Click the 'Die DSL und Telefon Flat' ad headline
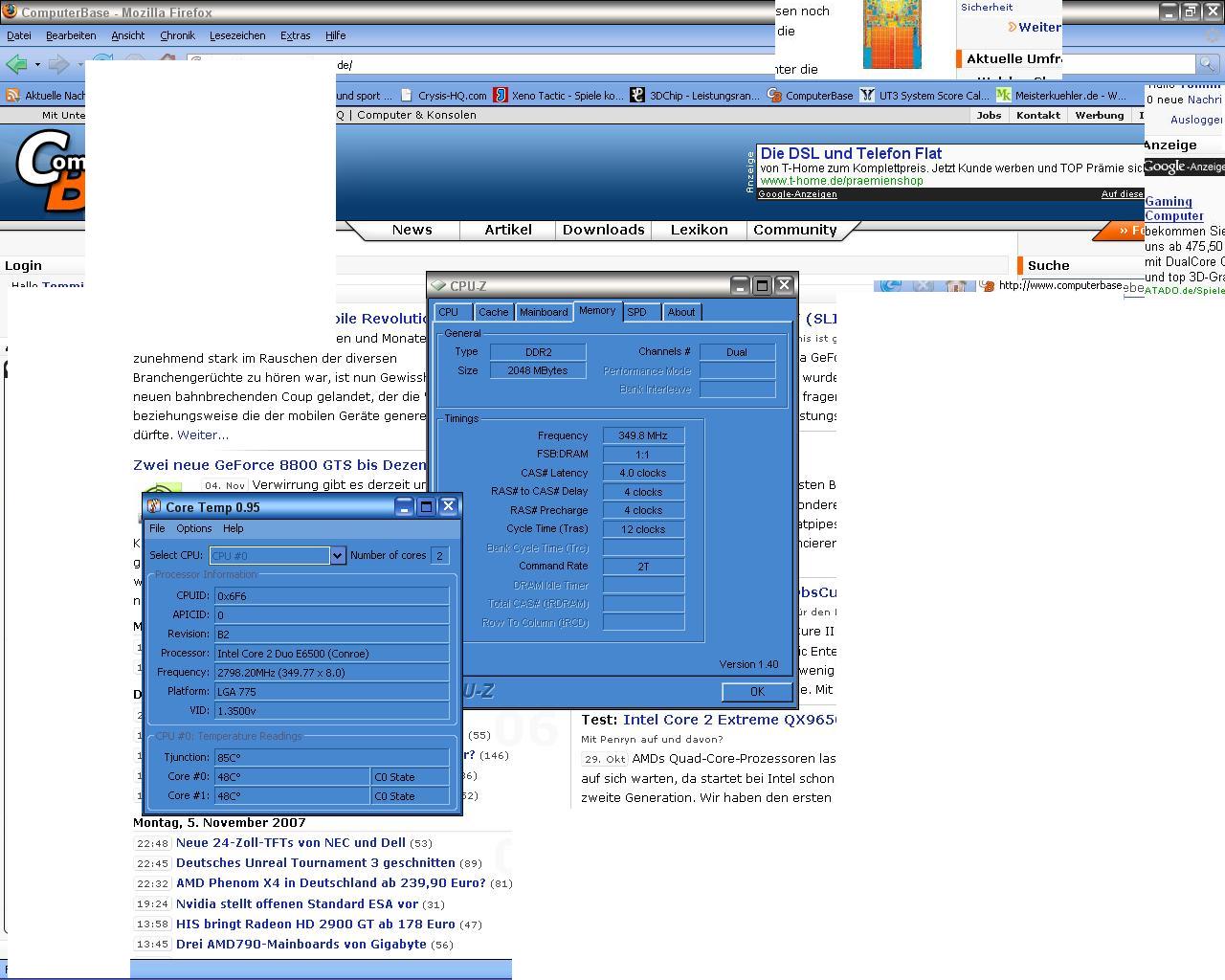The height and width of the screenshot is (980, 1225). 851,153
